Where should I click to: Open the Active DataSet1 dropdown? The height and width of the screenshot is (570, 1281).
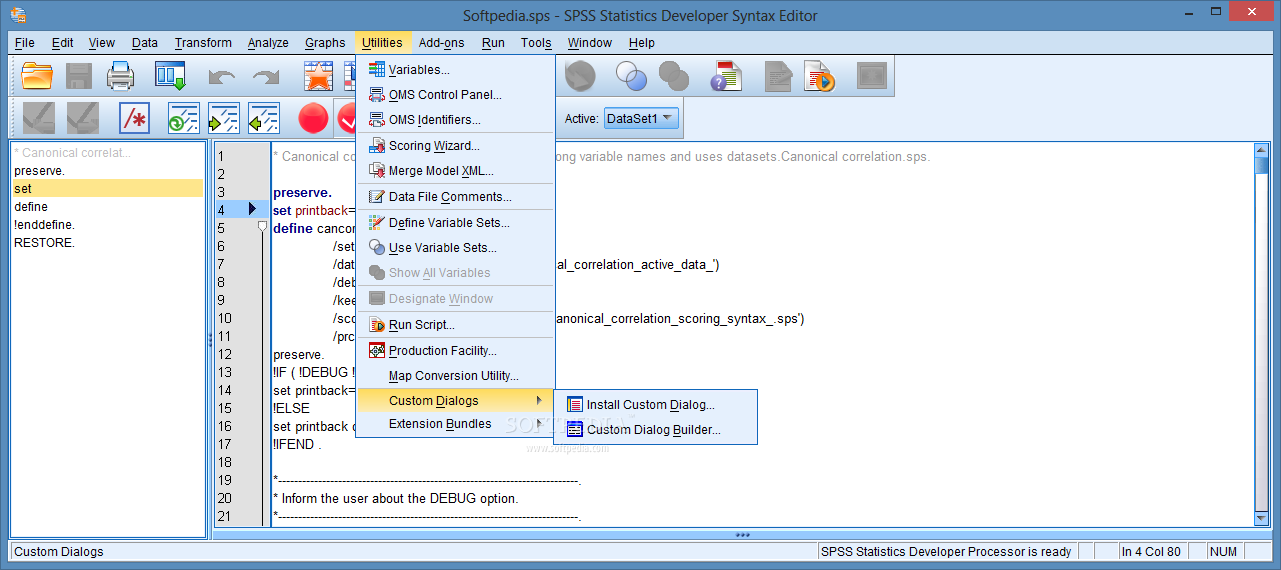[x=641, y=118]
